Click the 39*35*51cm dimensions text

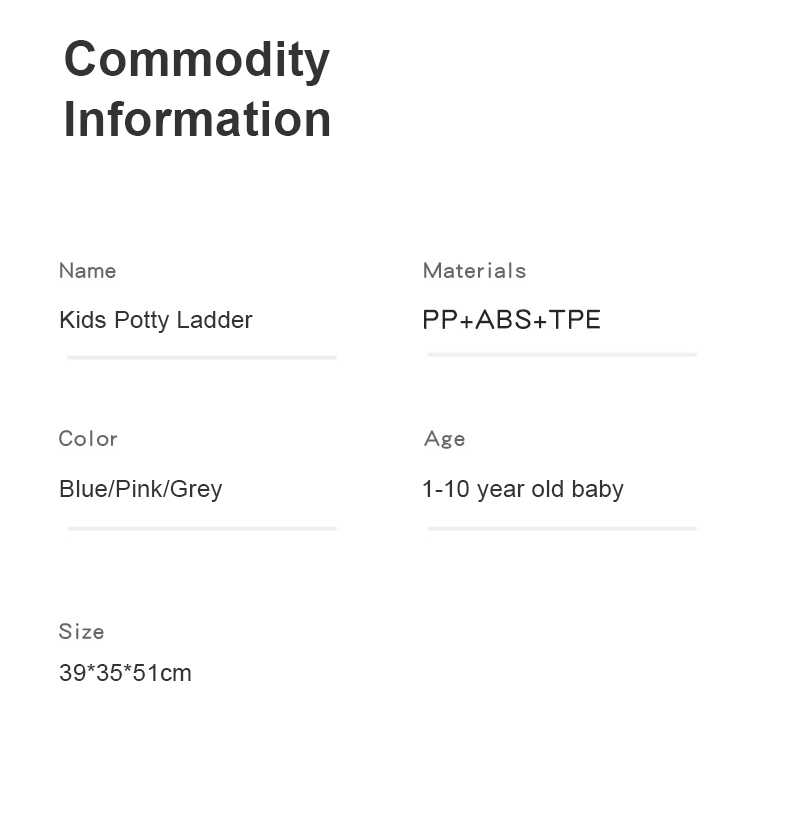(x=125, y=673)
